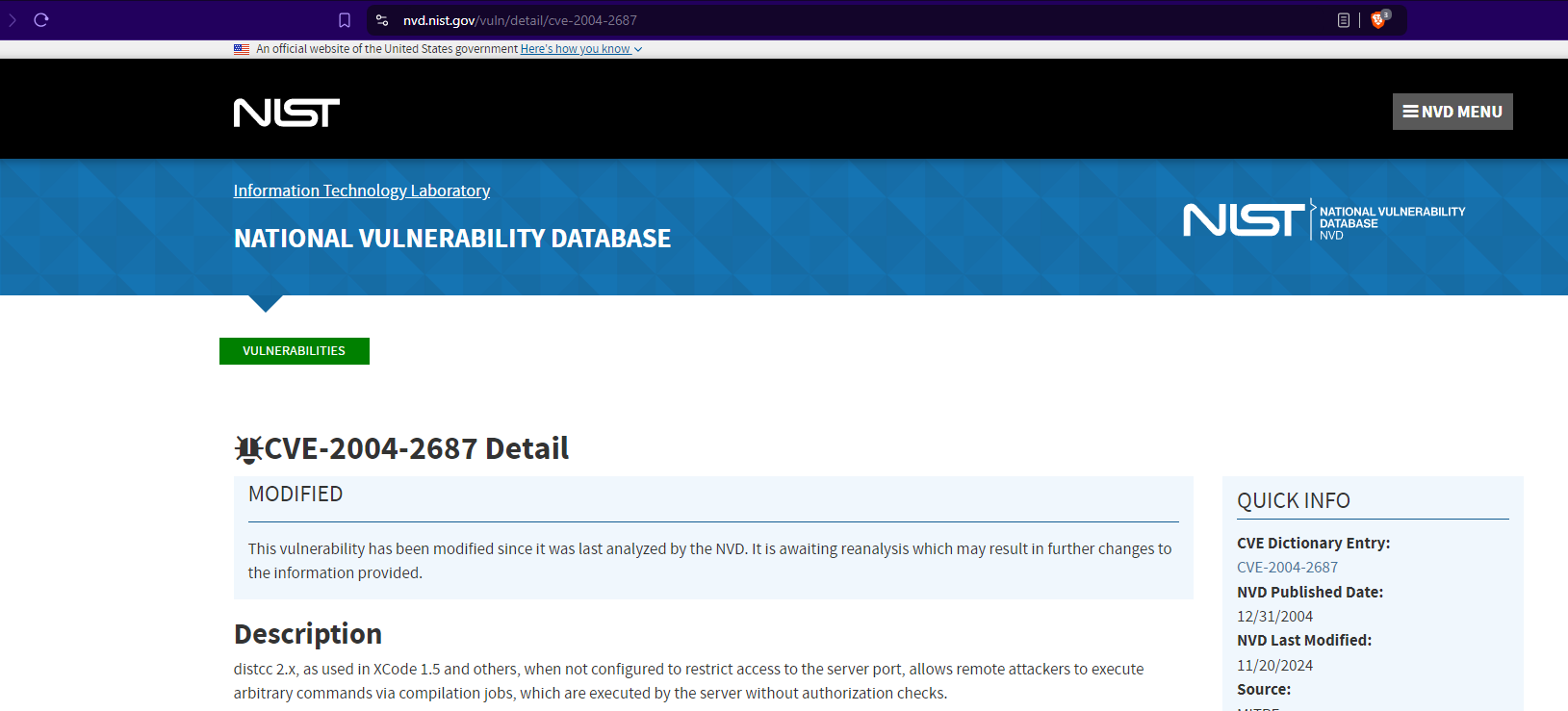Bookmark this page using the bookmark icon
The image size is (1568, 711).
(345, 20)
